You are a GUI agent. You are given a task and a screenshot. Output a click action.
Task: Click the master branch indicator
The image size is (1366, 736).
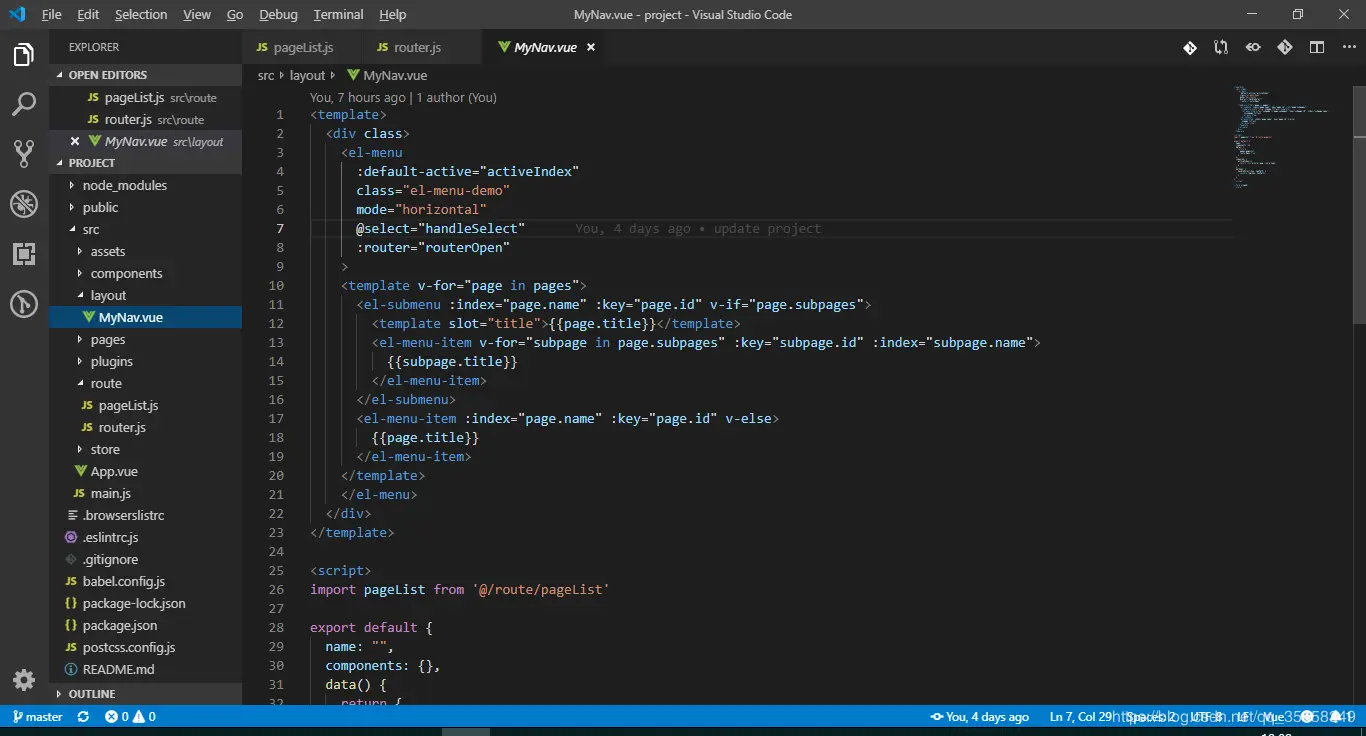pyautogui.click(x=37, y=717)
